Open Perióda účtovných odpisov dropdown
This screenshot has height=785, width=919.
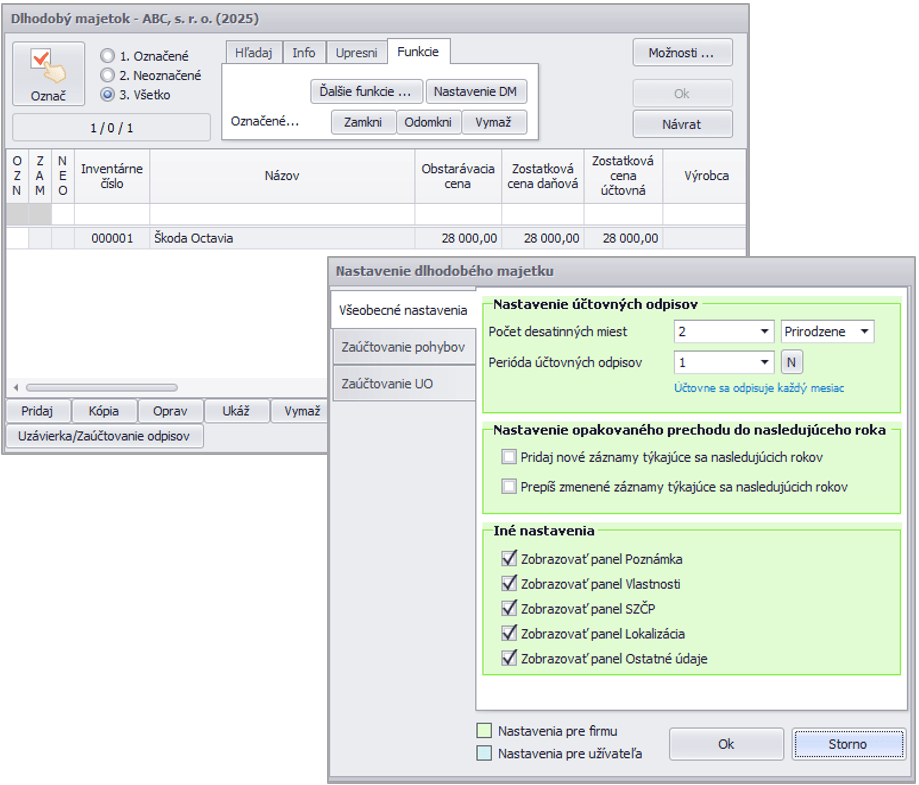765,362
